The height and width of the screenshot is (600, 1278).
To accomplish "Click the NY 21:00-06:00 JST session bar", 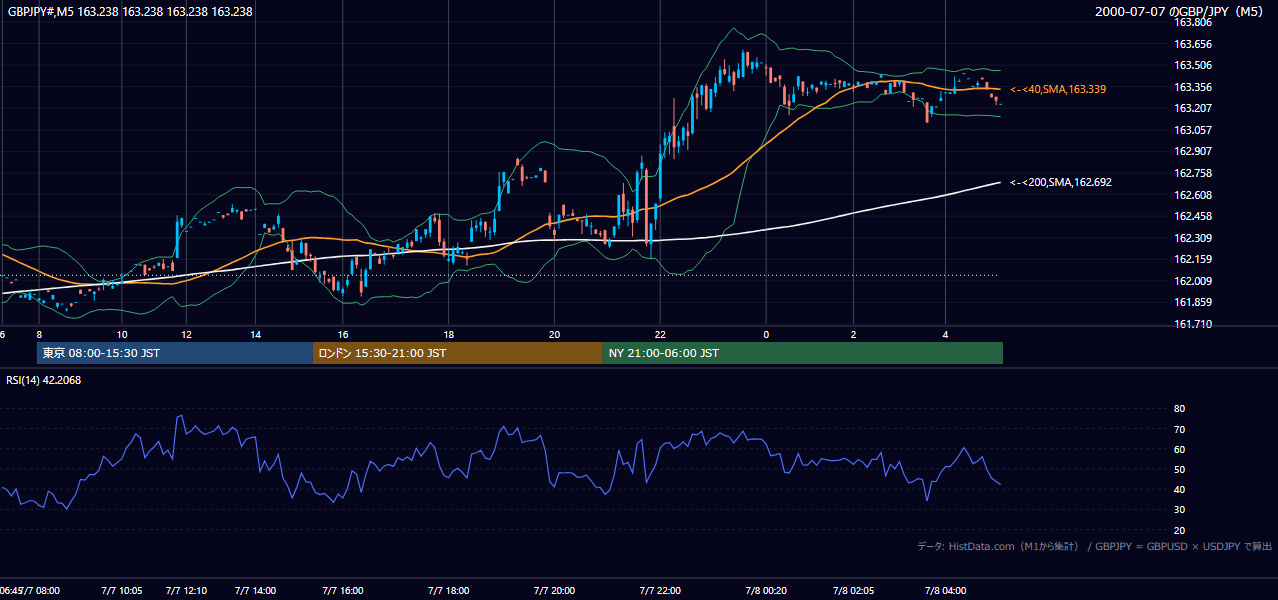I will pyautogui.click(x=803, y=353).
